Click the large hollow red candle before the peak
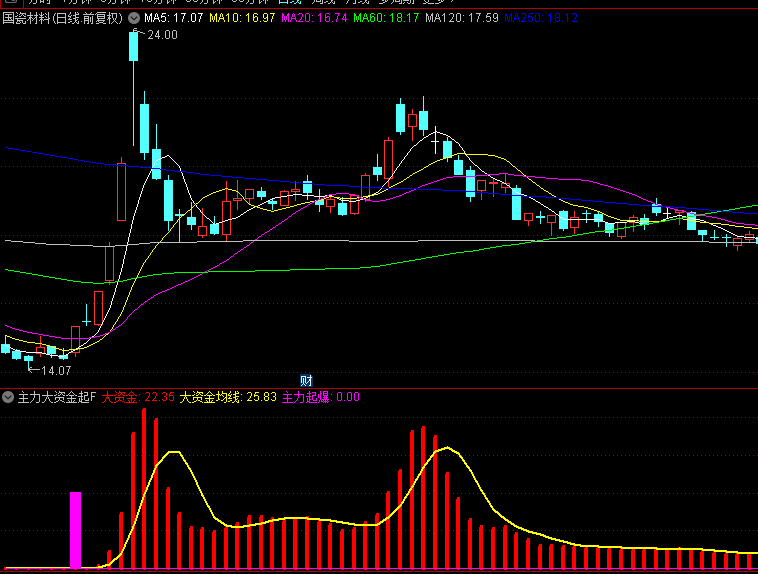The image size is (758, 574). [122, 190]
